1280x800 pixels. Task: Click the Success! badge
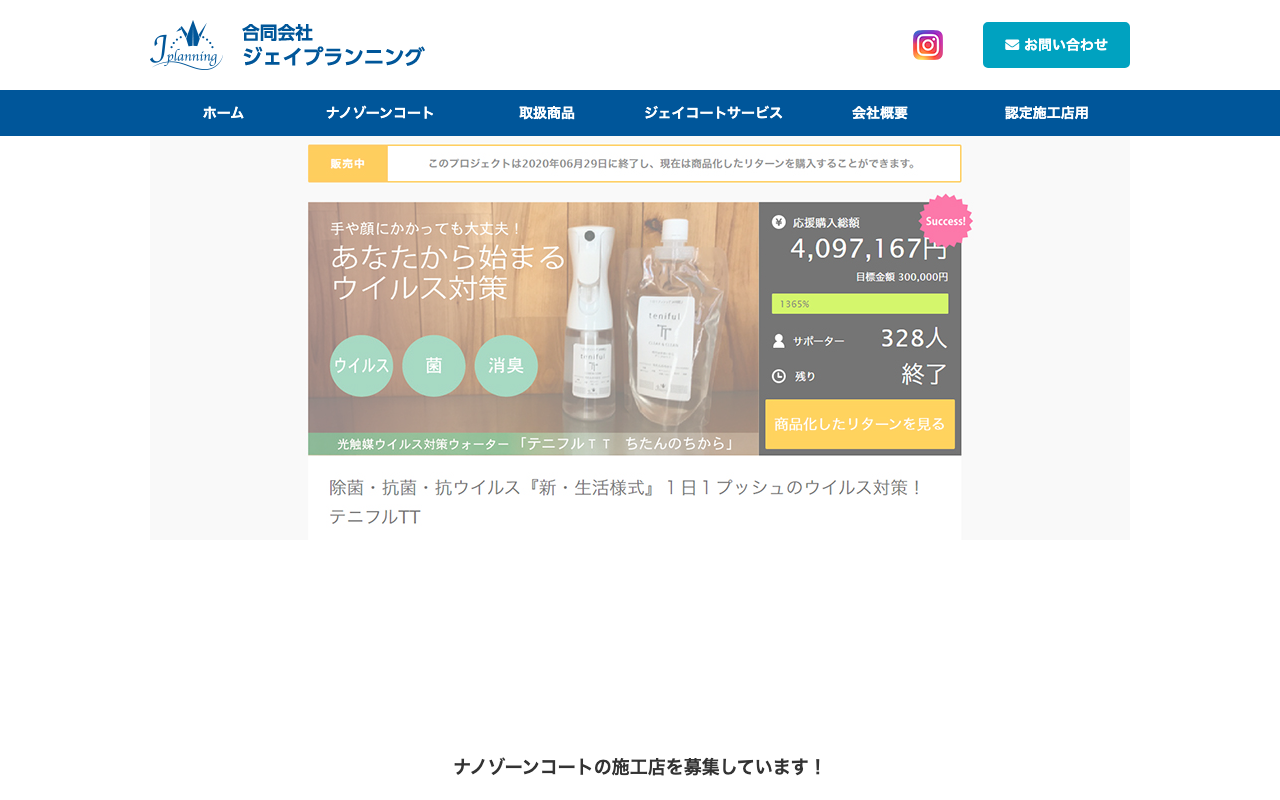tap(945, 221)
